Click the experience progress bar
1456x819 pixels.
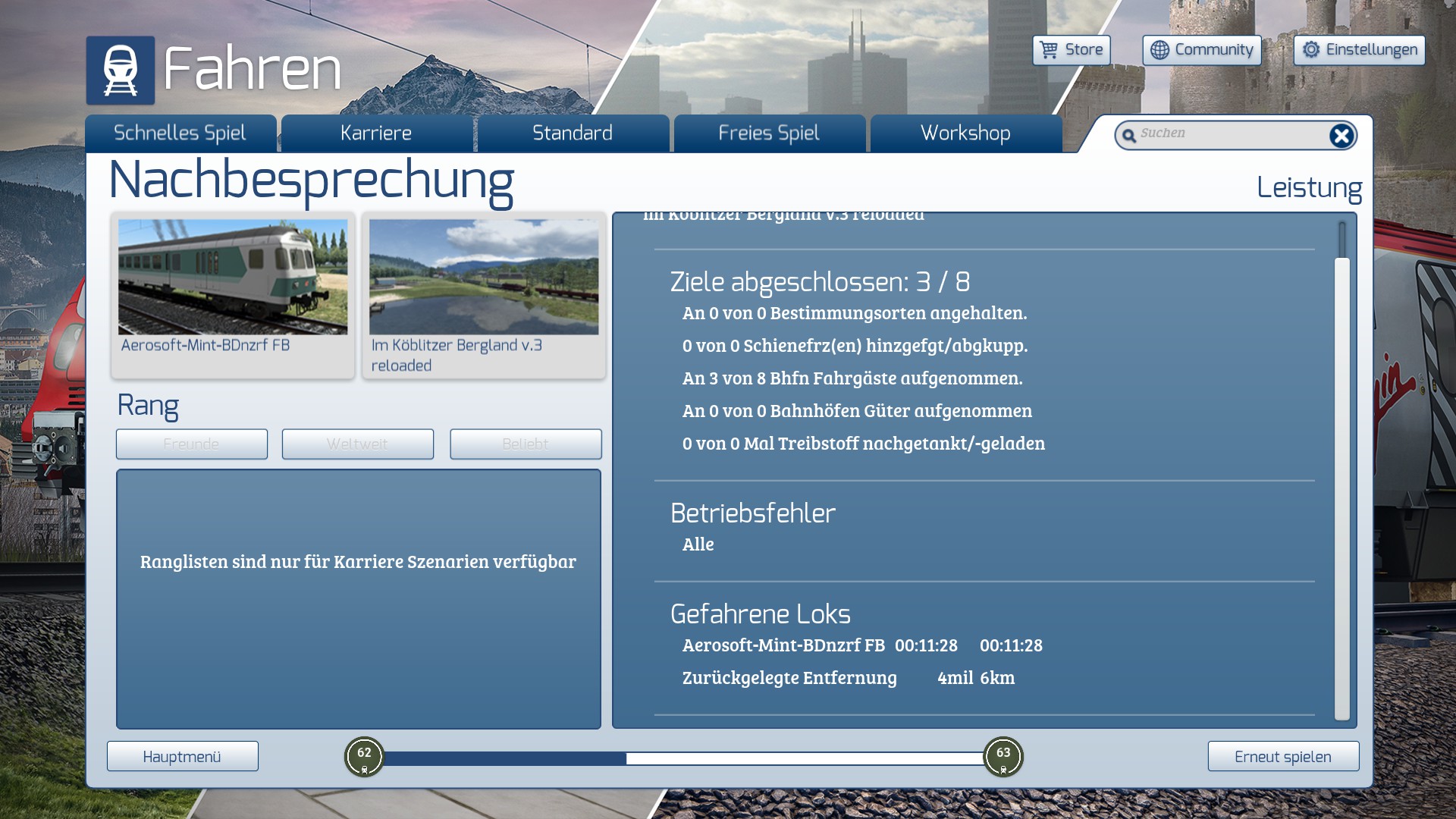682,758
